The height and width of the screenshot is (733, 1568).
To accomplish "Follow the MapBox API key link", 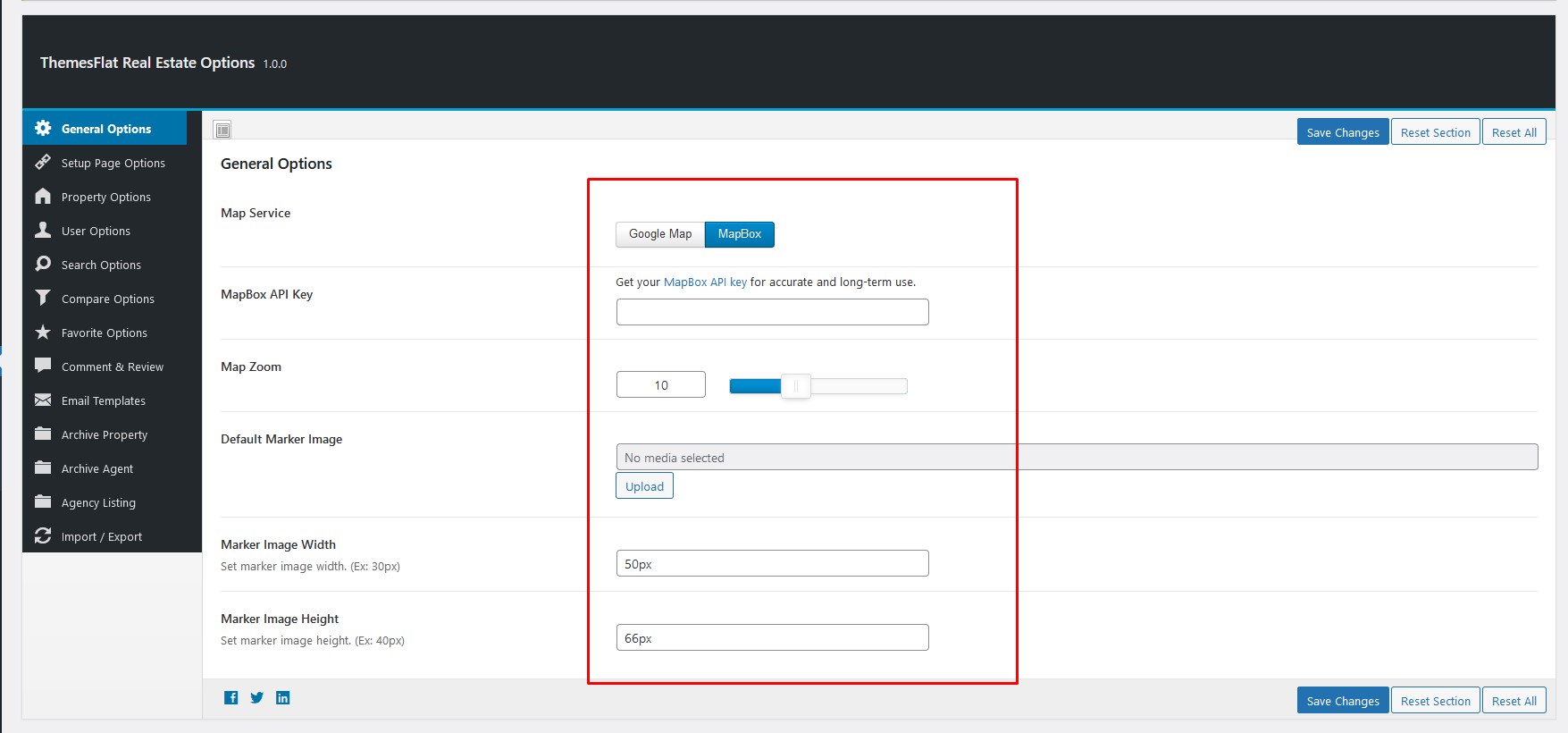I will tap(705, 282).
